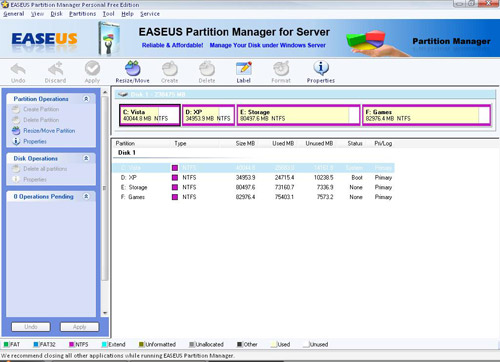The image size is (500, 362).
Task: Open the Tool menu
Action: point(108,14)
